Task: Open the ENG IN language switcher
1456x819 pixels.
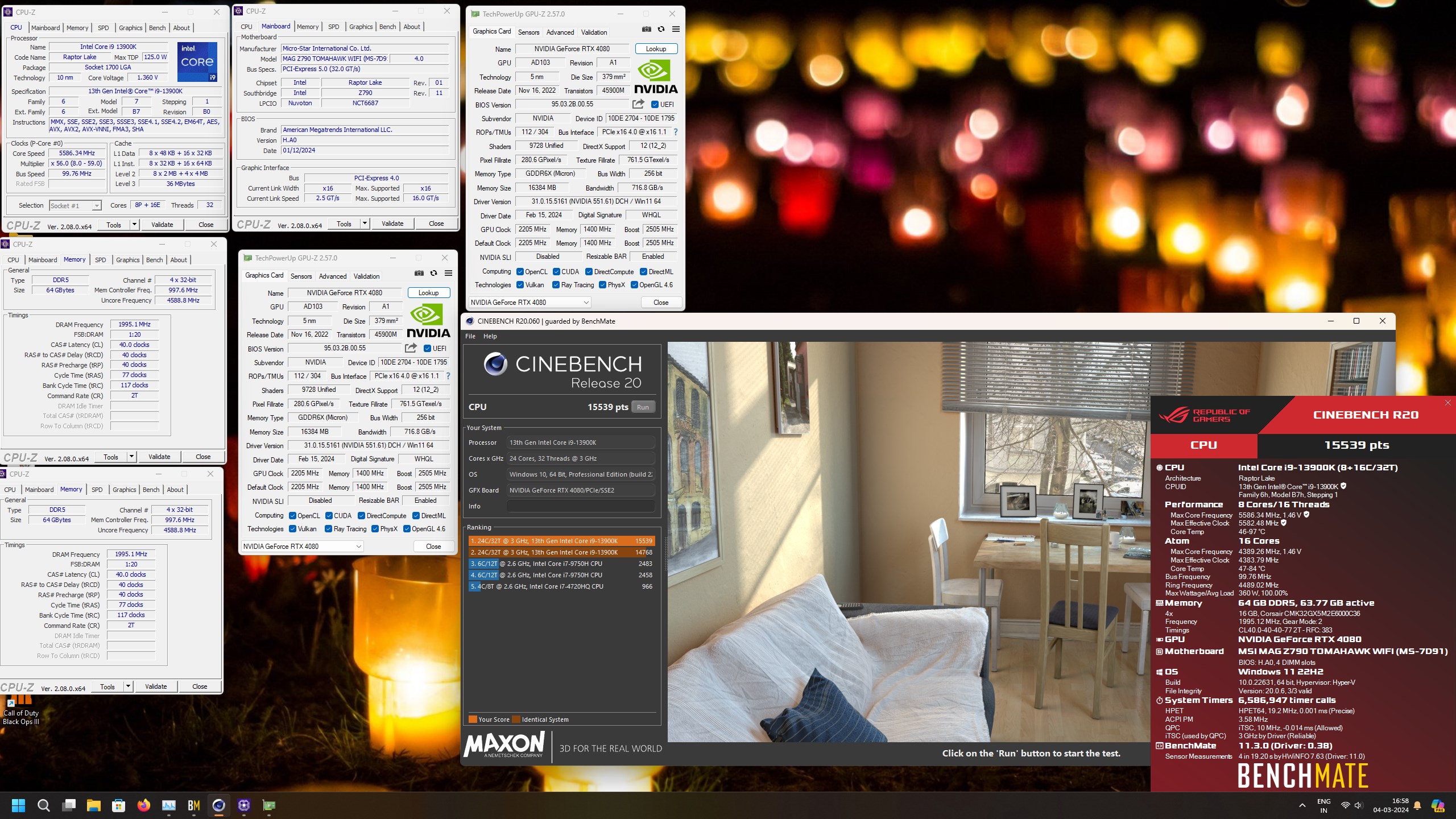Action: tap(1323, 805)
